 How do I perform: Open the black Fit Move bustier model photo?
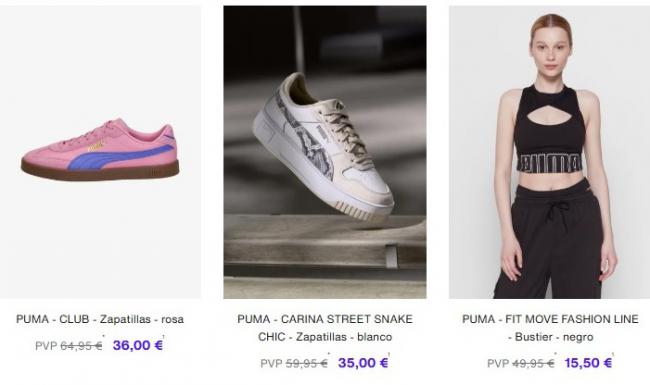click(x=549, y=152)
